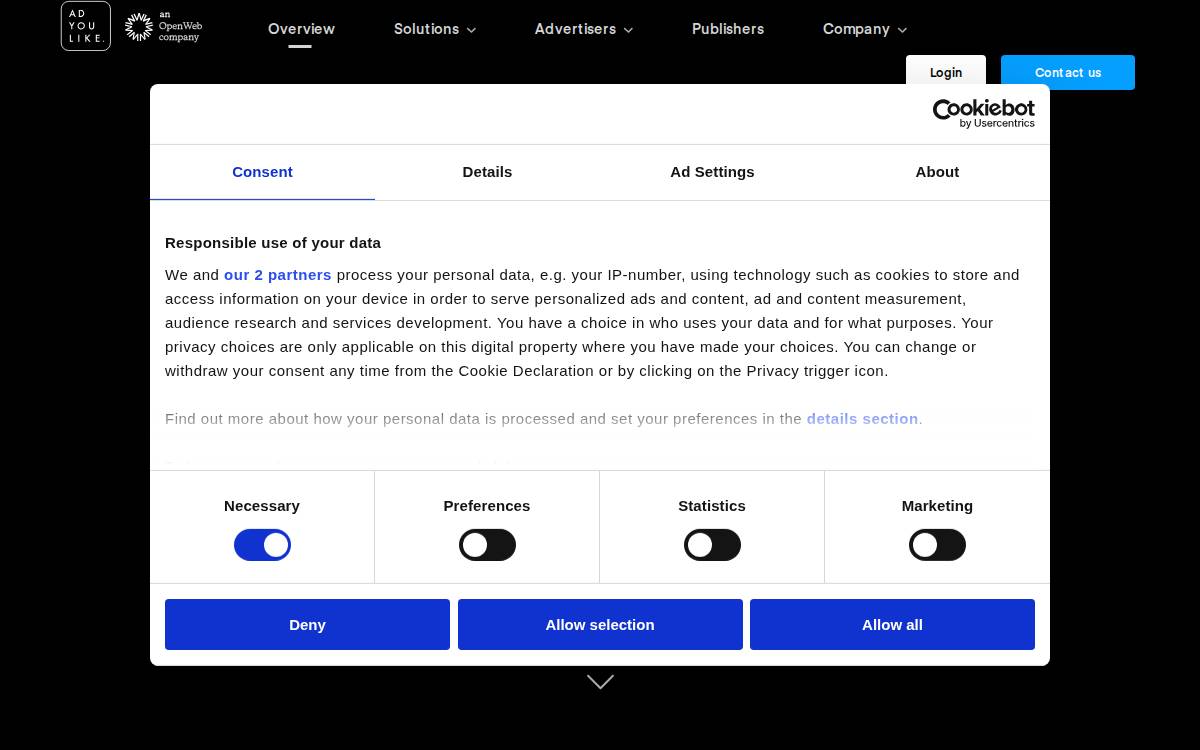Toggle the Necessary cookies switch

[262, 545]
